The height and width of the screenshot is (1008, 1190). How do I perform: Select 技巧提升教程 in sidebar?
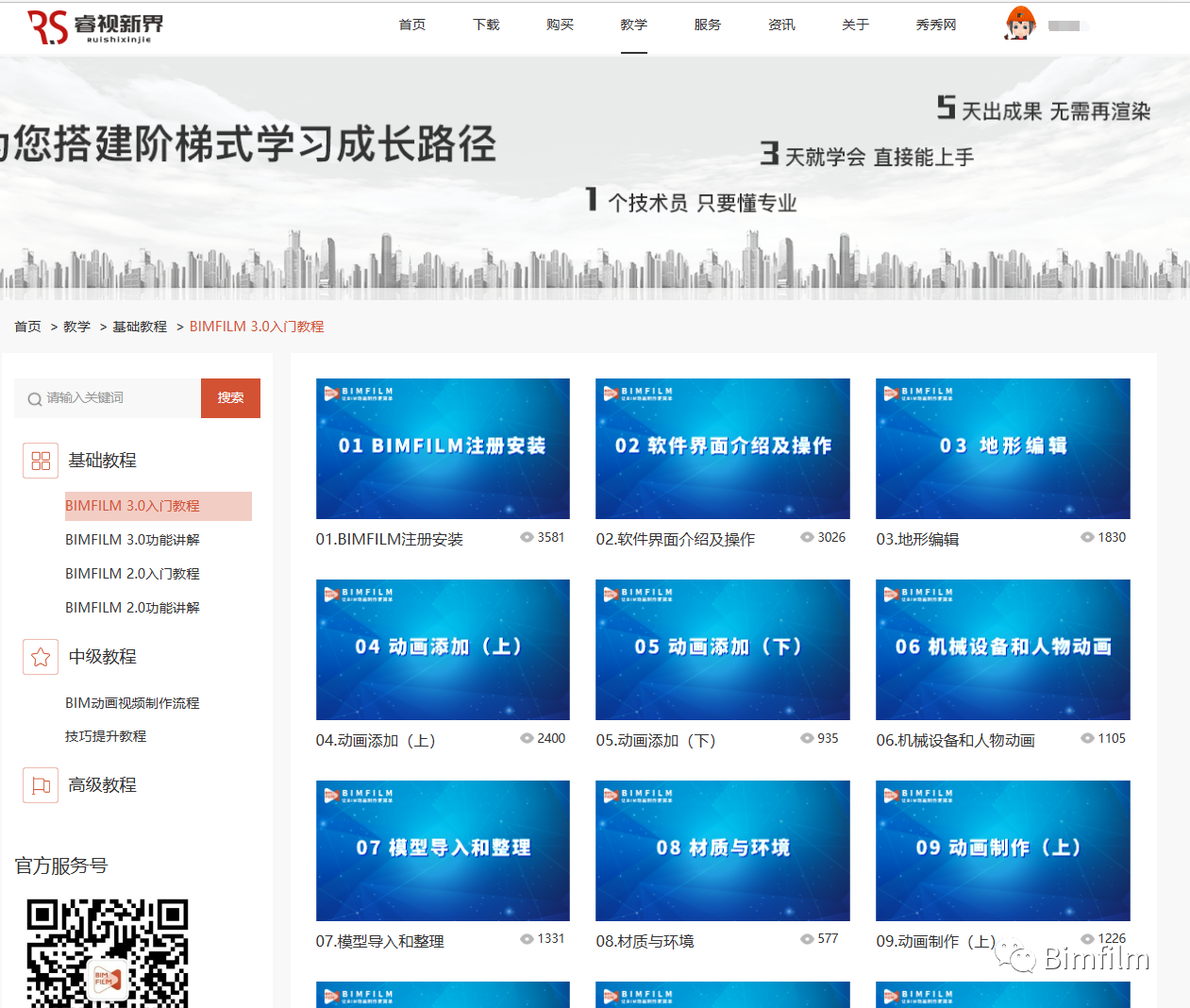(106, 736)
